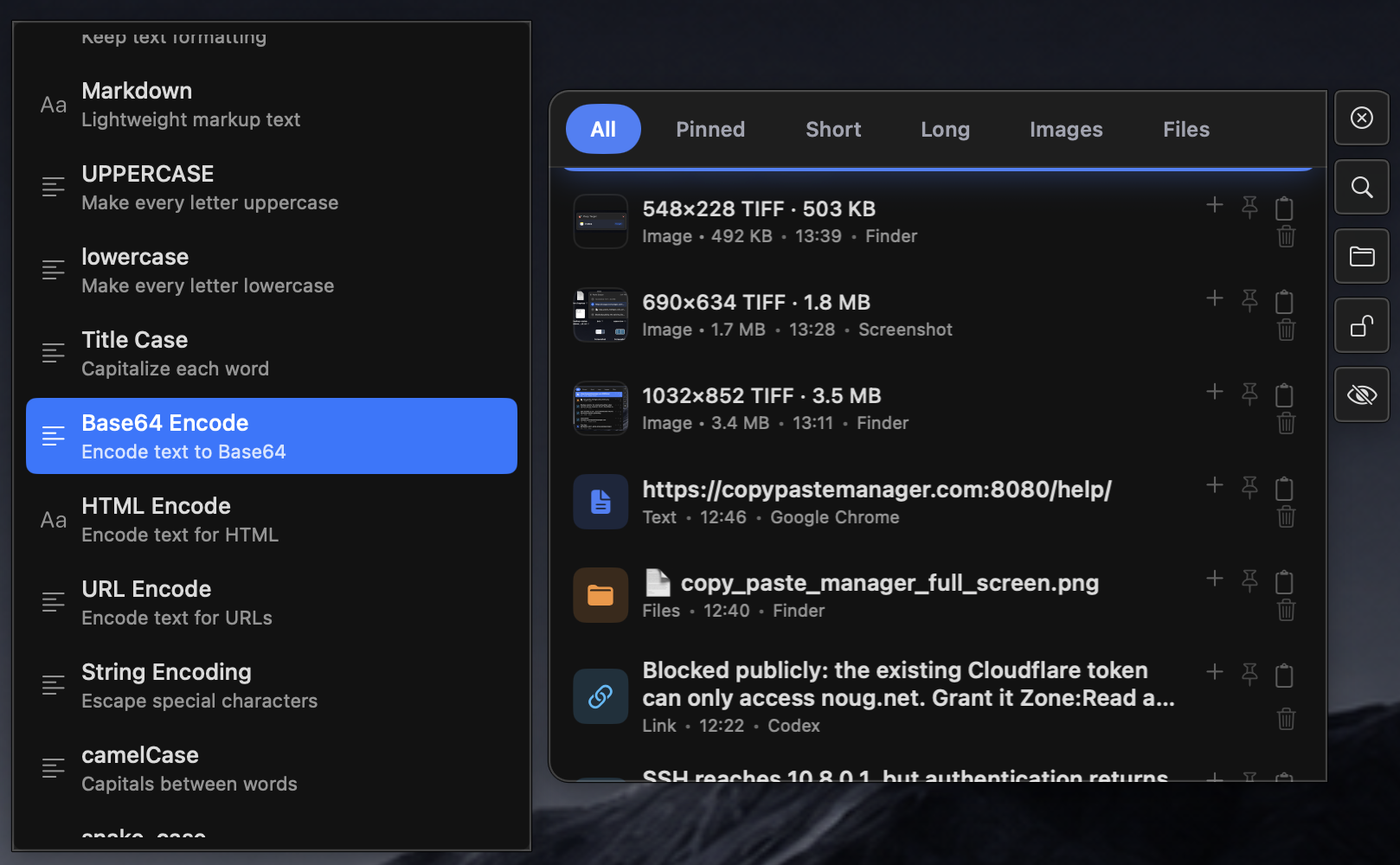The image size is (1400, 865).
Task: Select 'Image • 1.7 MB • 13:28 • Screenshot' details
Action: coord(797,330)
